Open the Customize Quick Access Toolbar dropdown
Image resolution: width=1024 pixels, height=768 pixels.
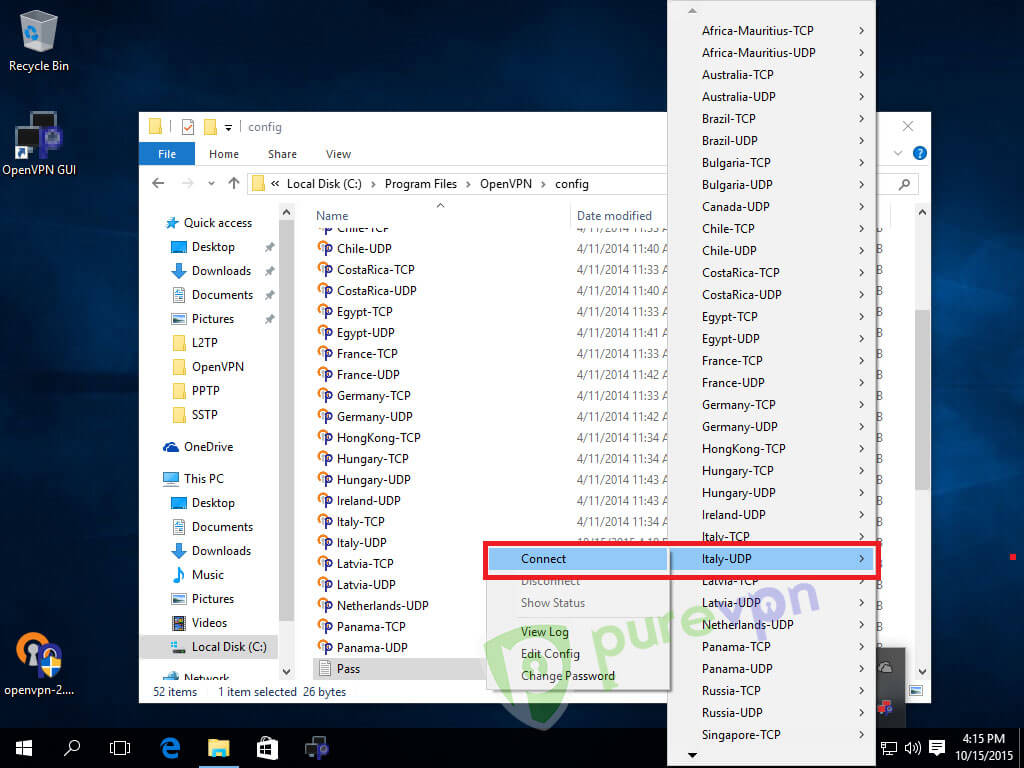point(228,127)
